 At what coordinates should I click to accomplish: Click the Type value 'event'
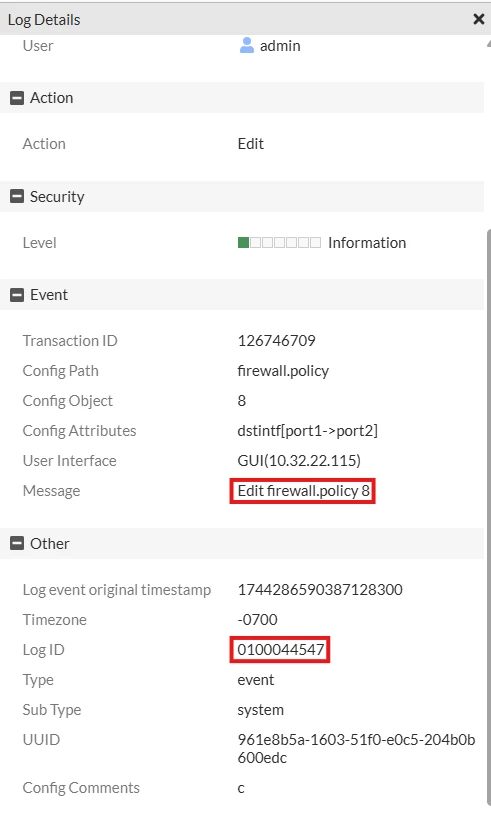point(256,680)
